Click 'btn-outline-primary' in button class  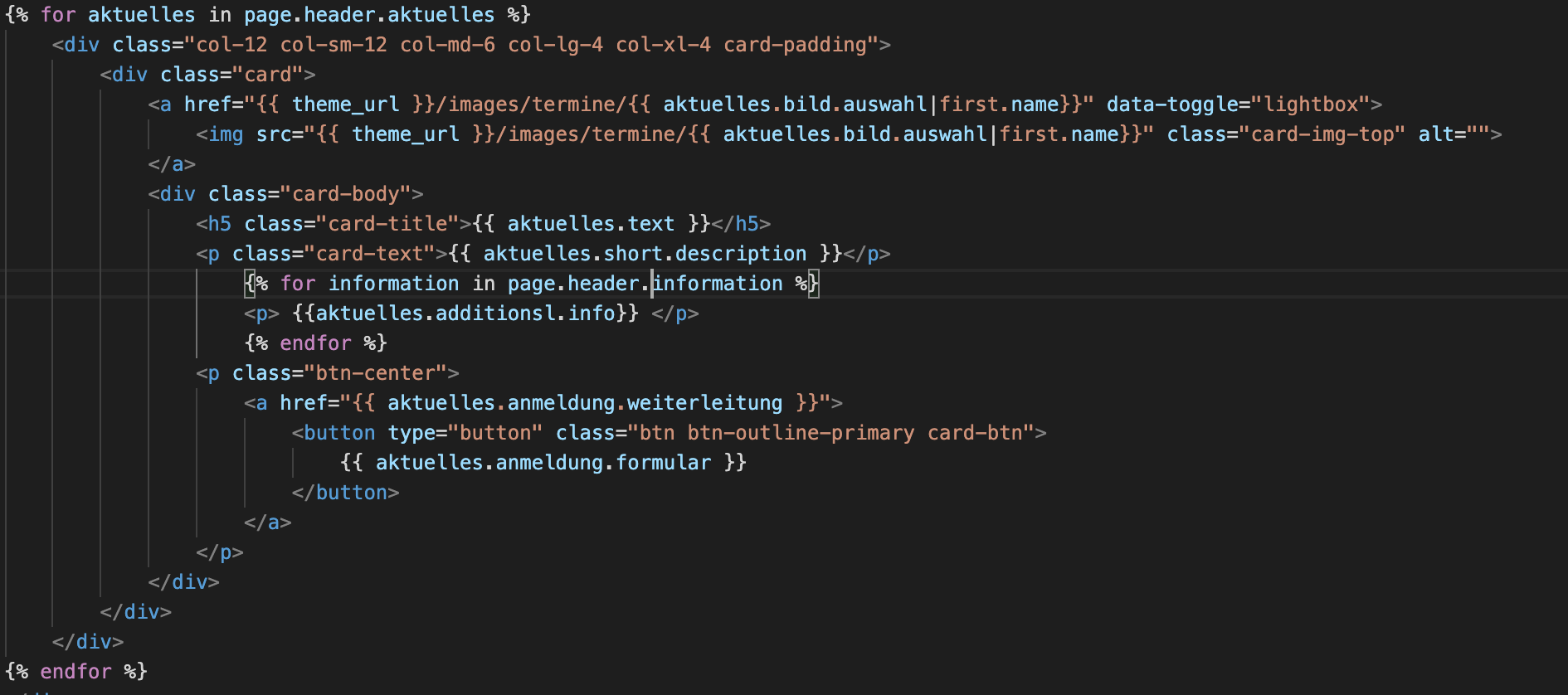coord(801,433)
